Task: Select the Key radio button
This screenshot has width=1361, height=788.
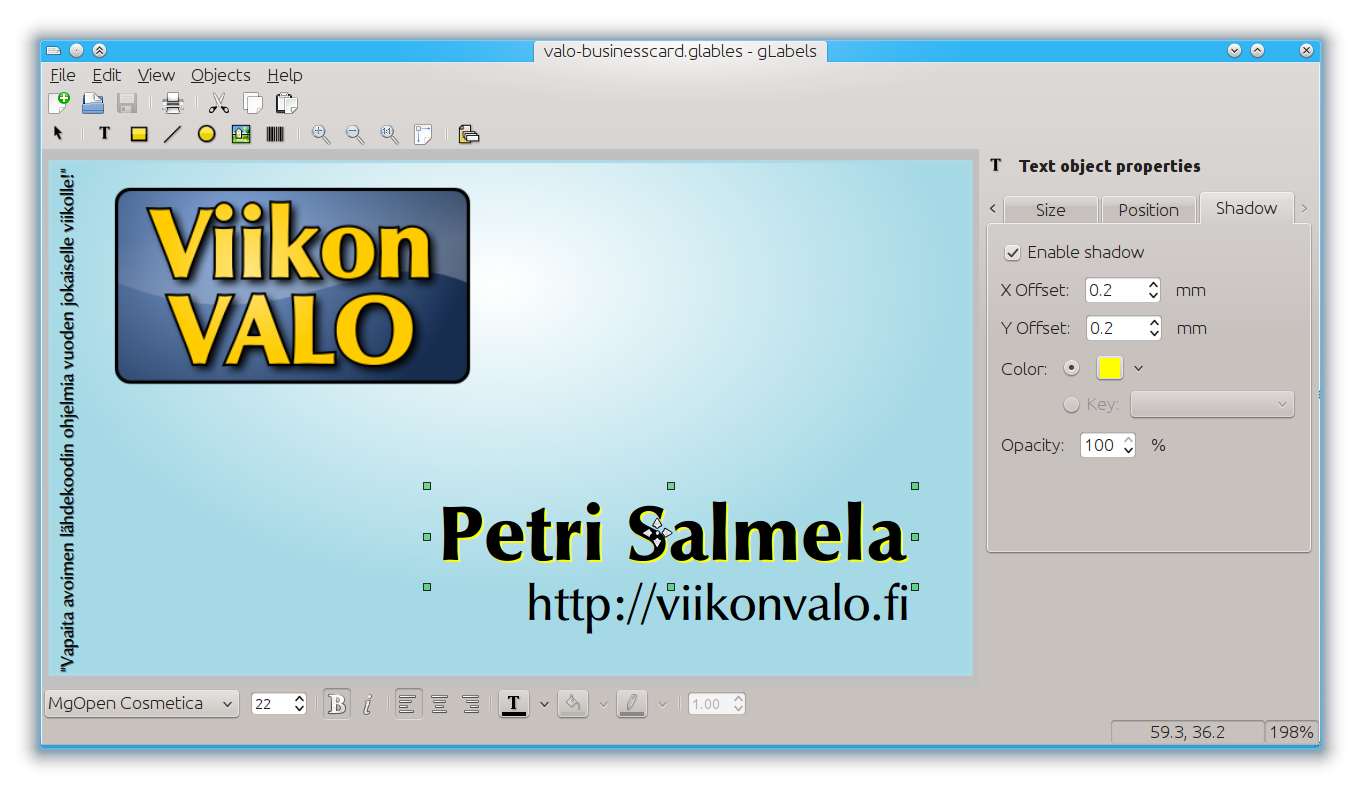Action: point(1072,405)
